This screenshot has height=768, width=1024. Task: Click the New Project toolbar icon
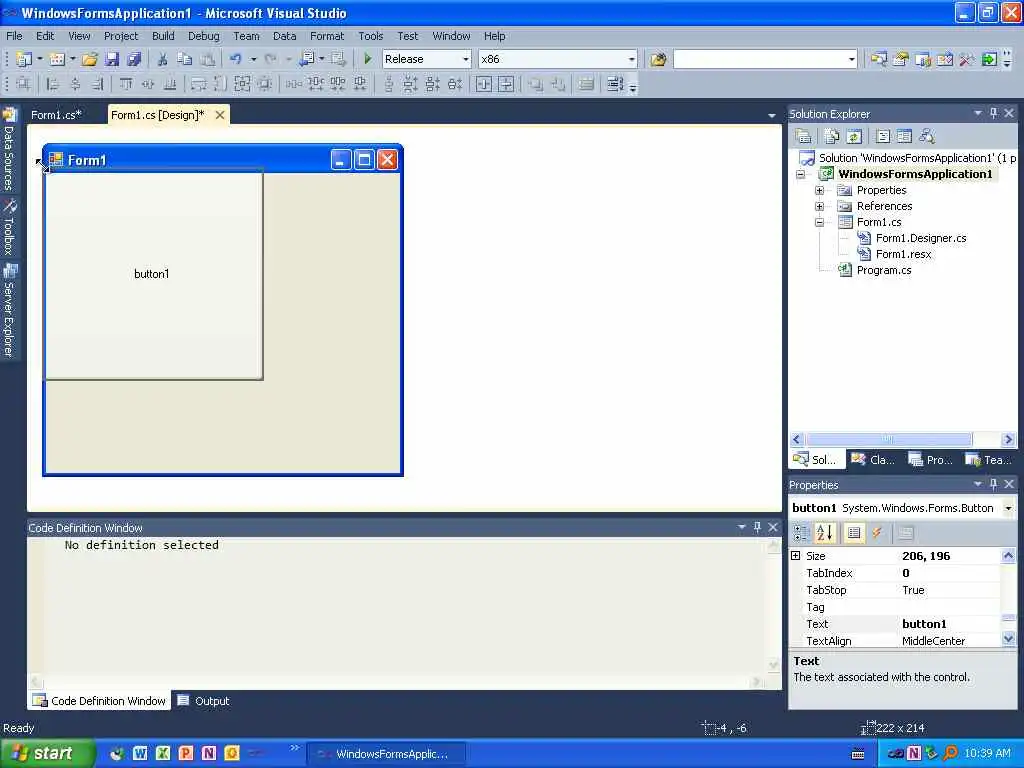(x=24, y=59)
